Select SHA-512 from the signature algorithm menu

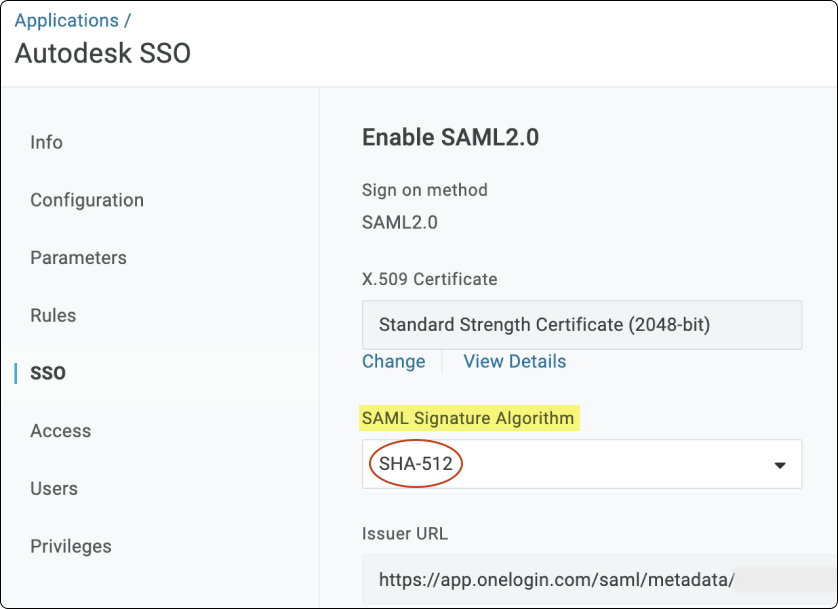(413, 463)
